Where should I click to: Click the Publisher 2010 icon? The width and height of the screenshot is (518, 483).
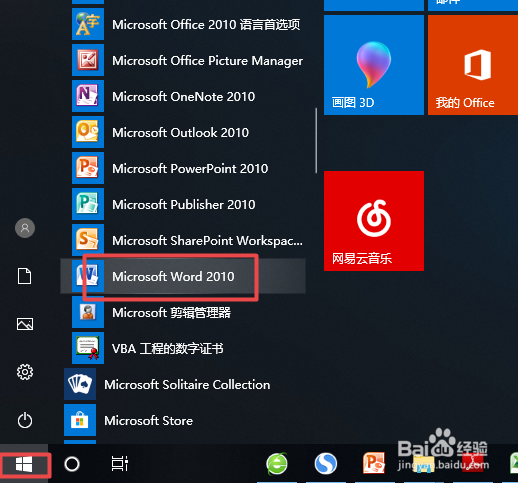pyautogui.click(x=88, y=204)
